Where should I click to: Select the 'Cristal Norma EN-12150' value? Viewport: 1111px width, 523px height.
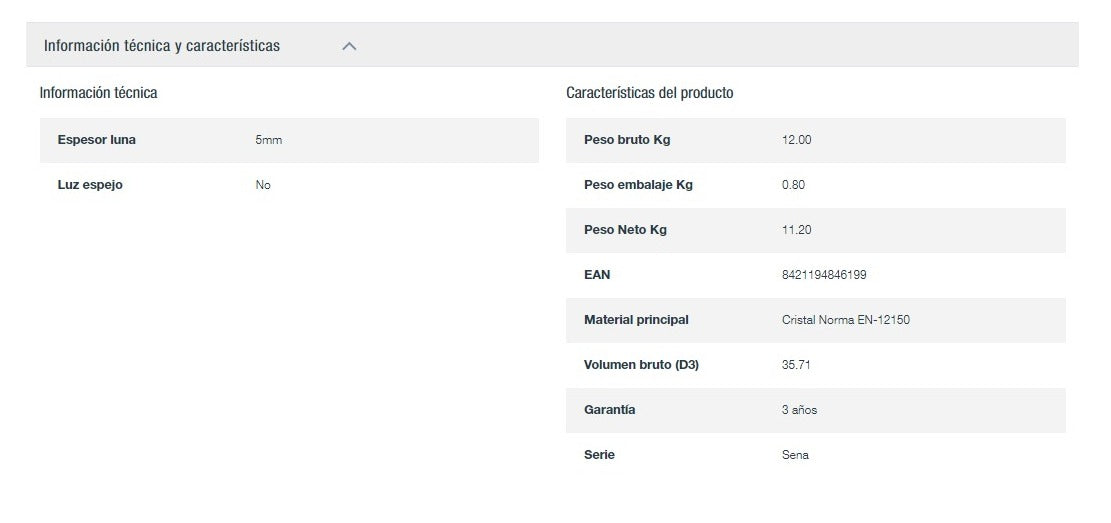tap(845, 320)
